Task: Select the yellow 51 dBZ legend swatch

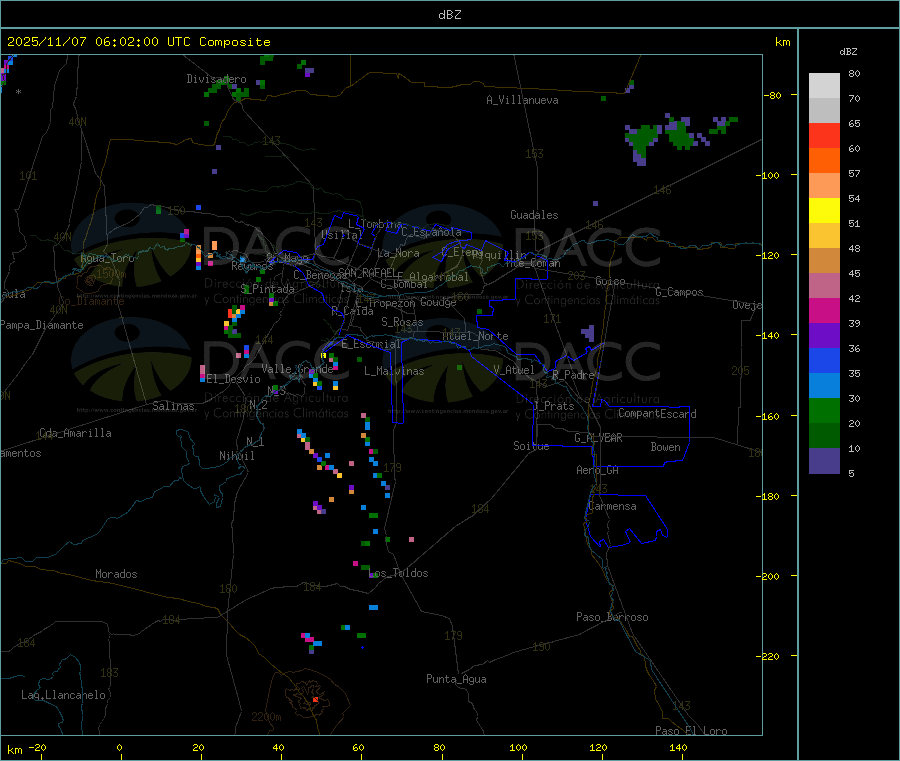Action: pos(824,211)
